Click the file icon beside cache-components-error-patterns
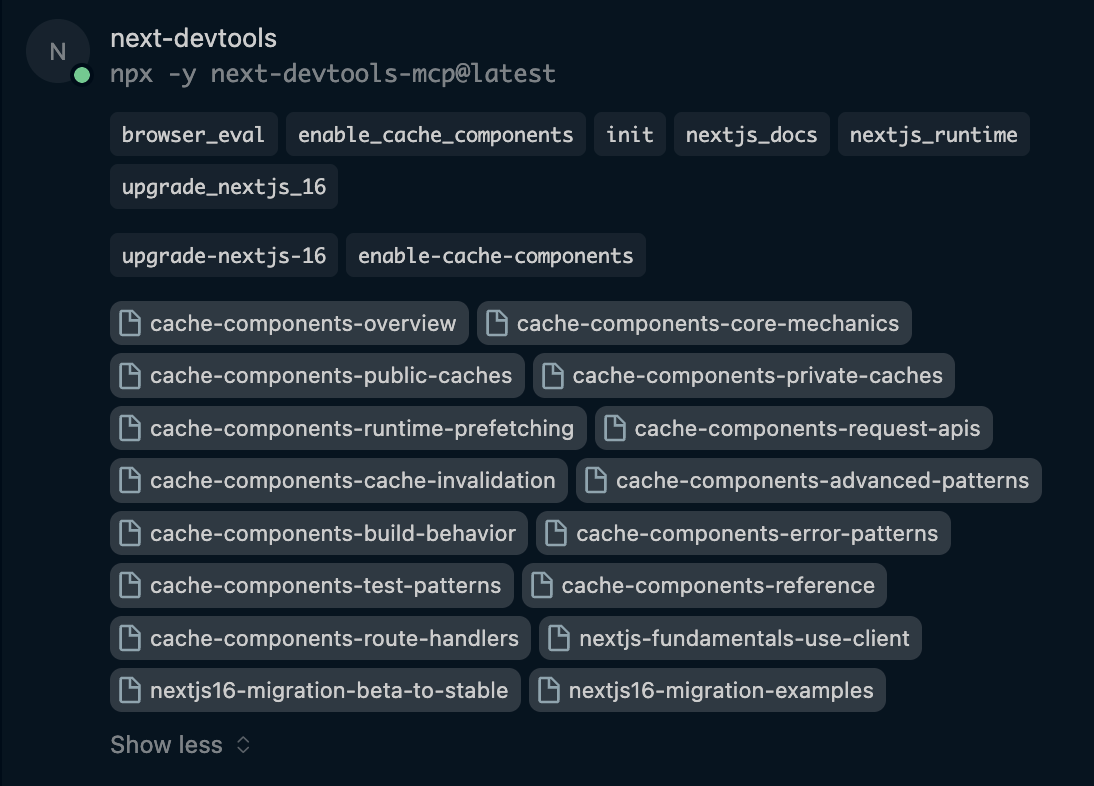 (556, 533)
